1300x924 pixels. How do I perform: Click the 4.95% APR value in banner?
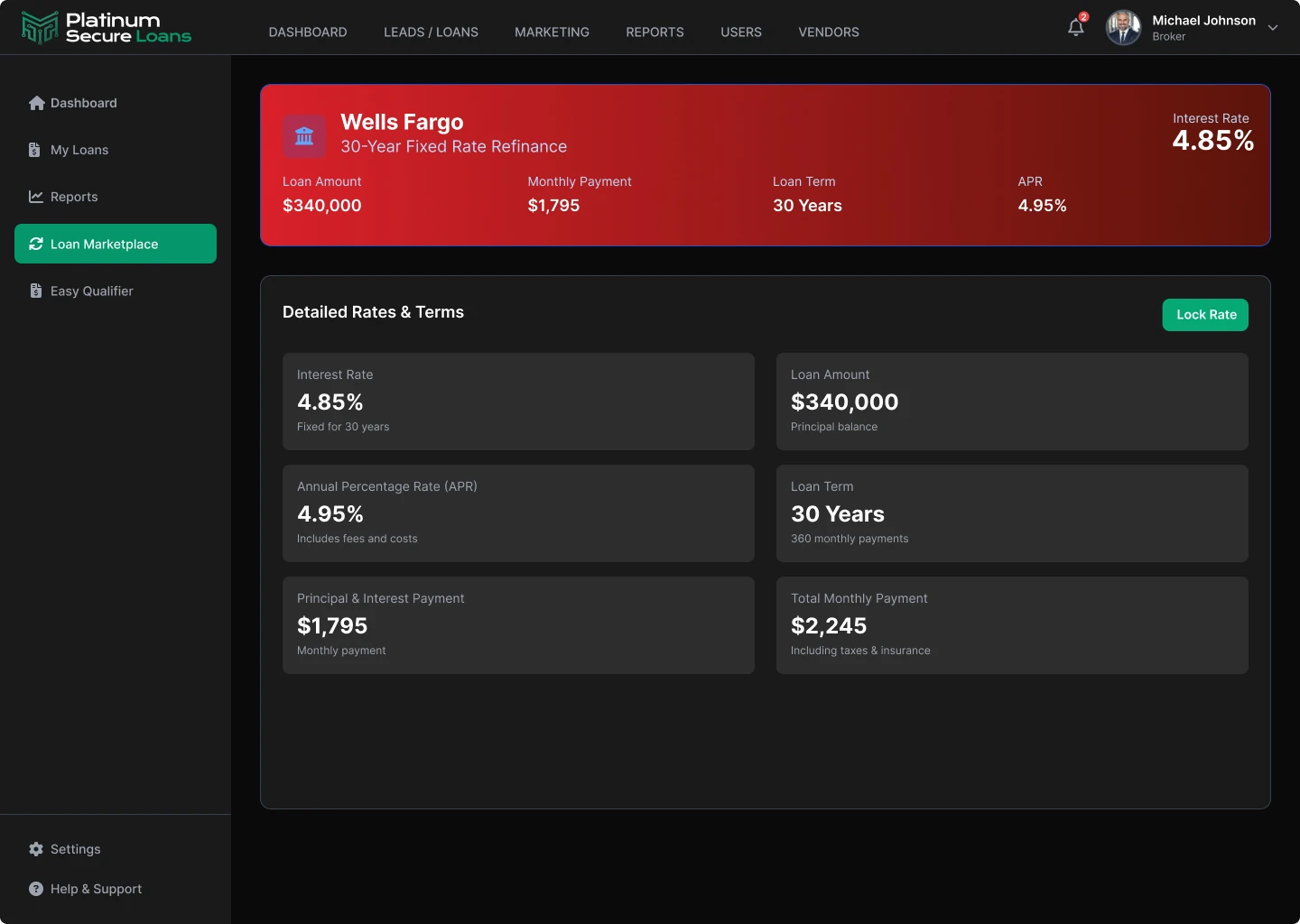coord(1042,206)
